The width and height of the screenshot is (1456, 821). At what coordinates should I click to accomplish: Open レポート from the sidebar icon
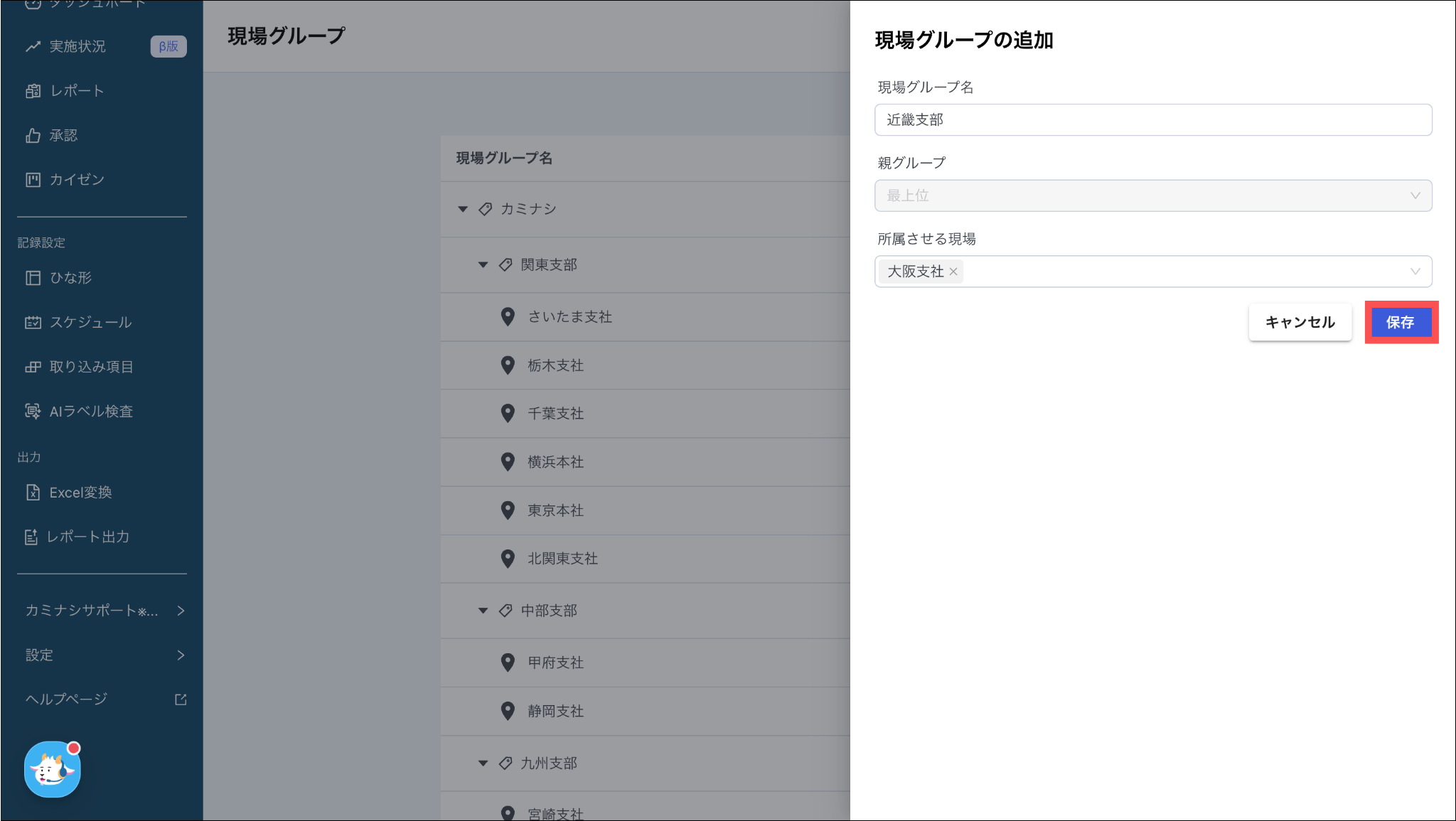click(x=33, y=91)
